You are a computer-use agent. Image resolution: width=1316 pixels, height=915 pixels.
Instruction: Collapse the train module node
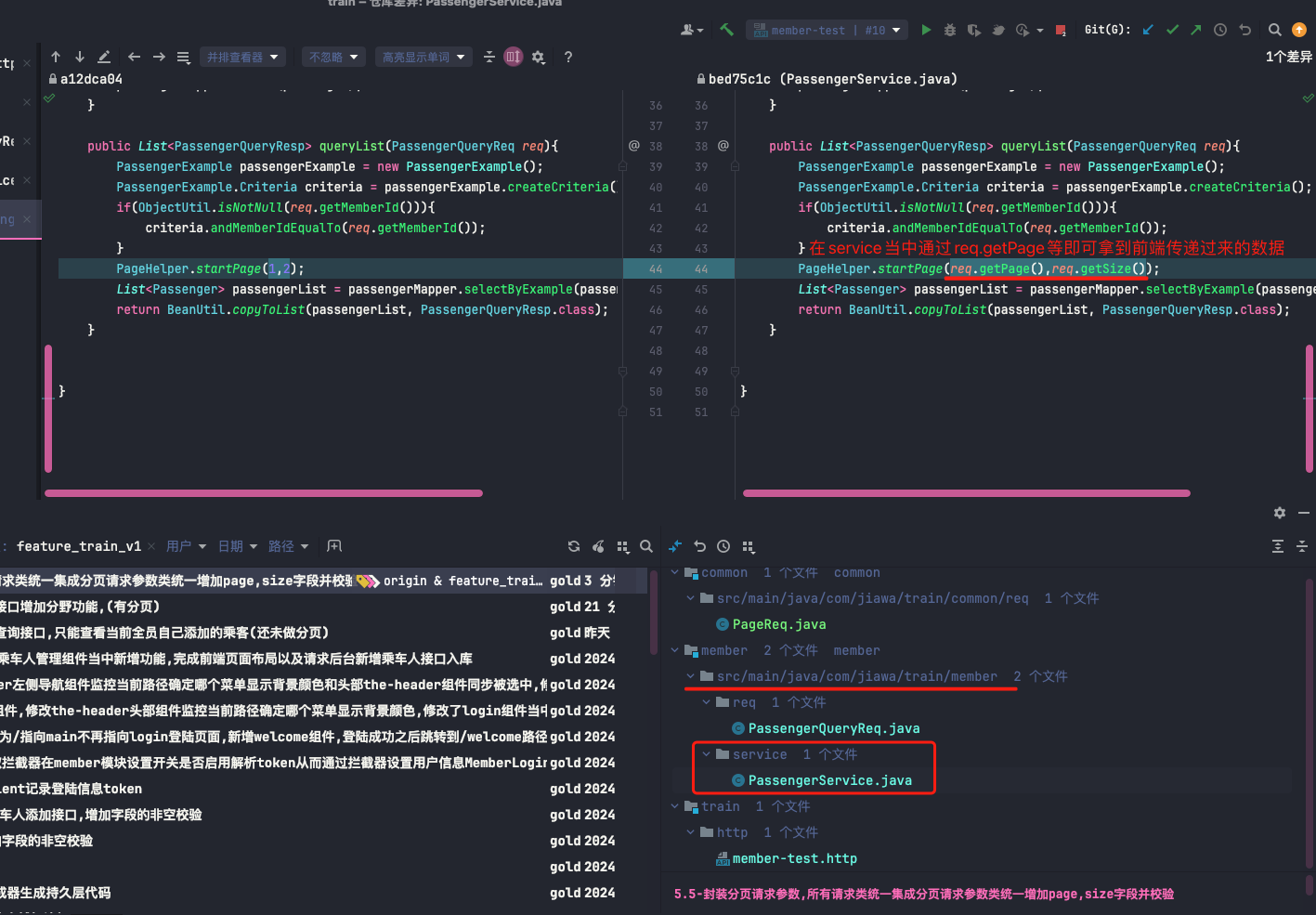tap(675, 806)
